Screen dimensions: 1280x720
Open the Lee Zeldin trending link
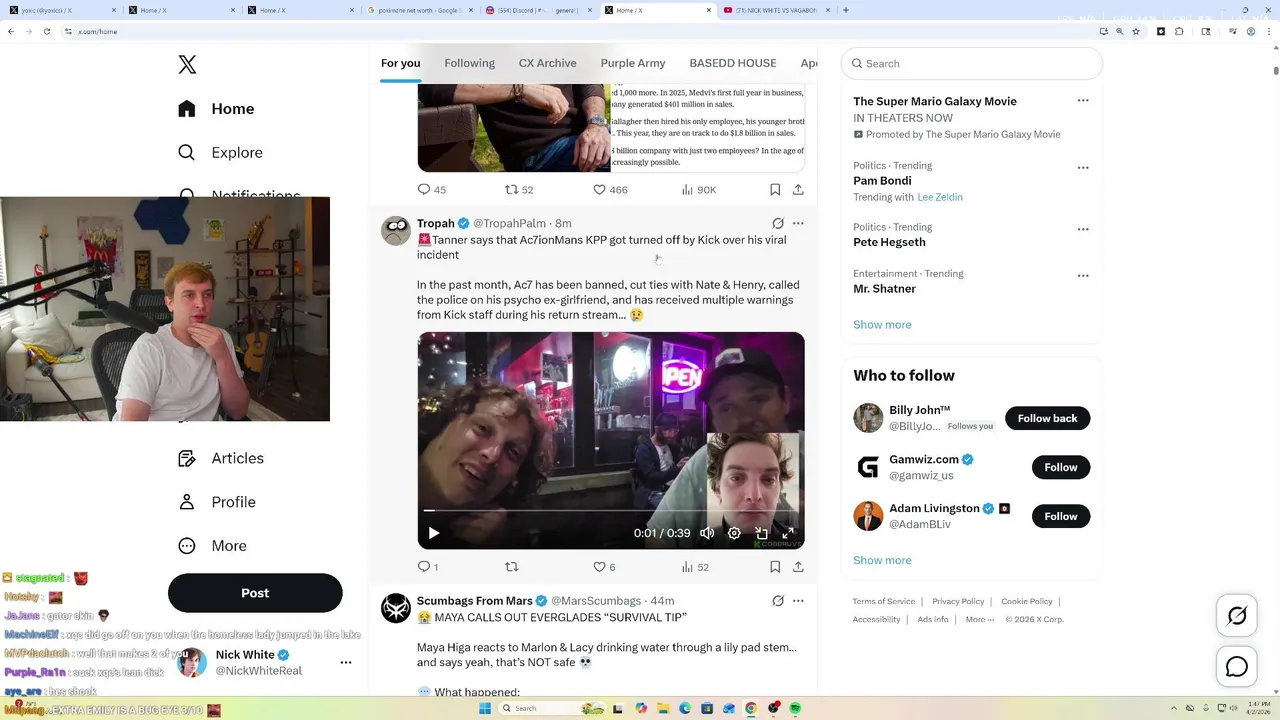[x=940, y=197]
